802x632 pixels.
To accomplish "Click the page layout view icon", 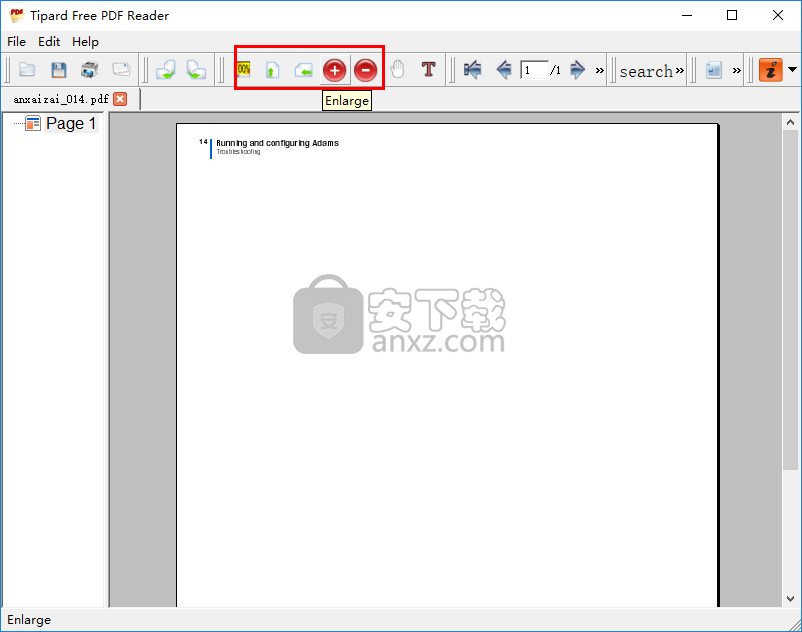I will click(x=714, y=70).
